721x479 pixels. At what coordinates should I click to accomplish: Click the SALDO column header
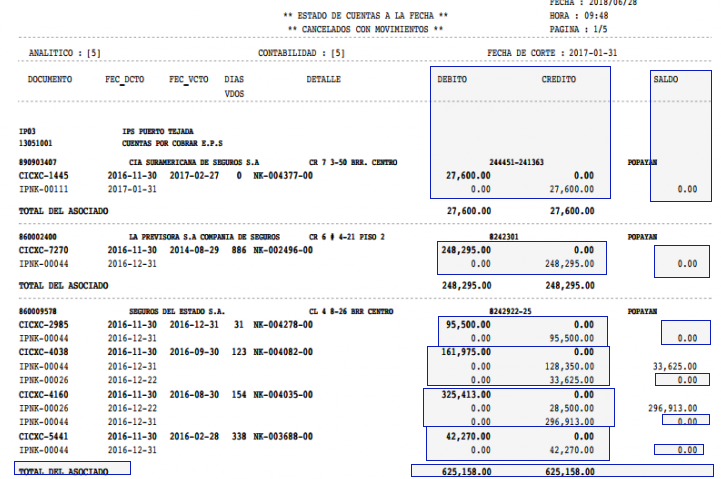(x=665, y=78)
